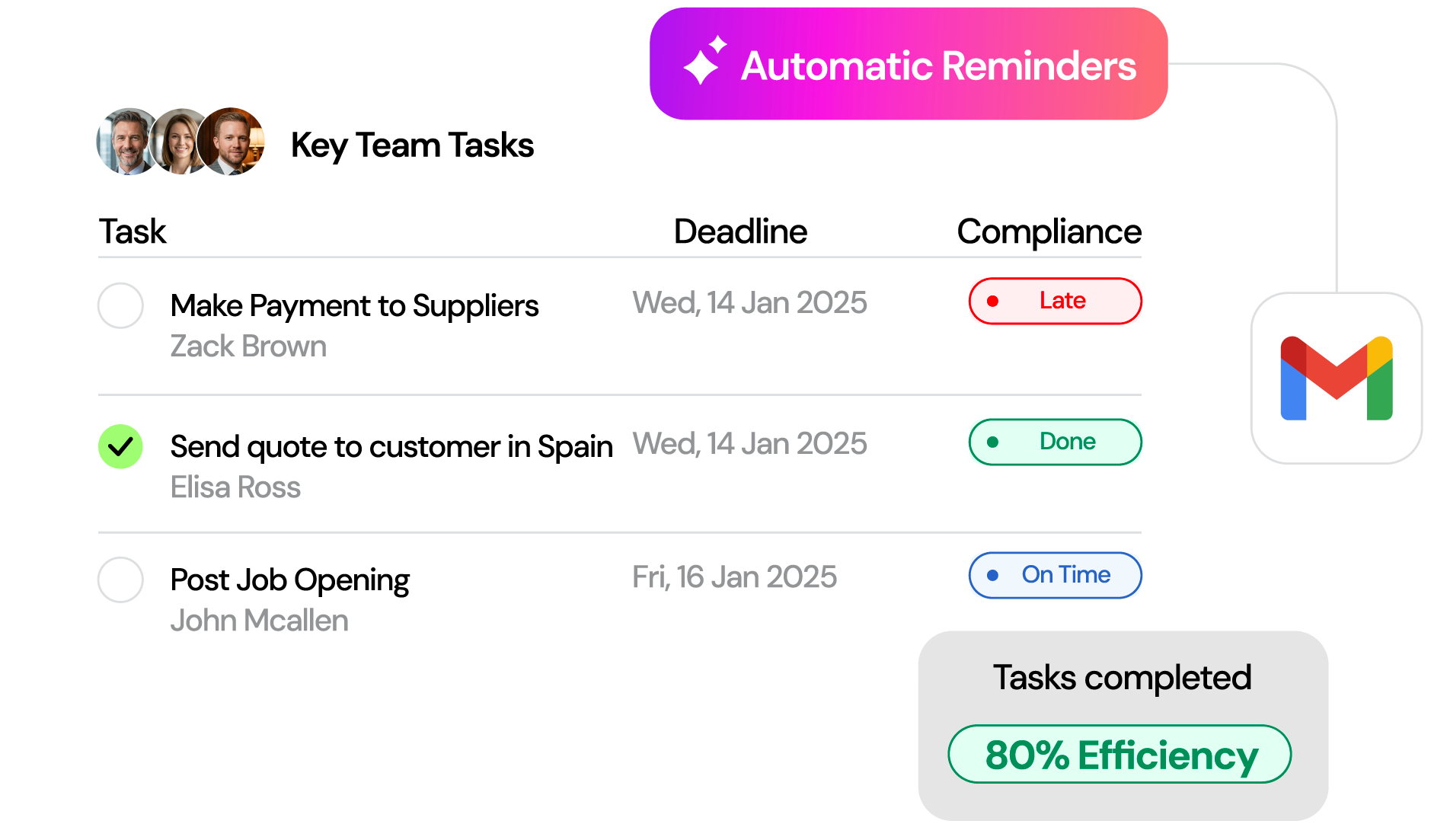Click the first team member avatar
Image resolution: width=1447 pixels, height=840 pixels.
126,142
